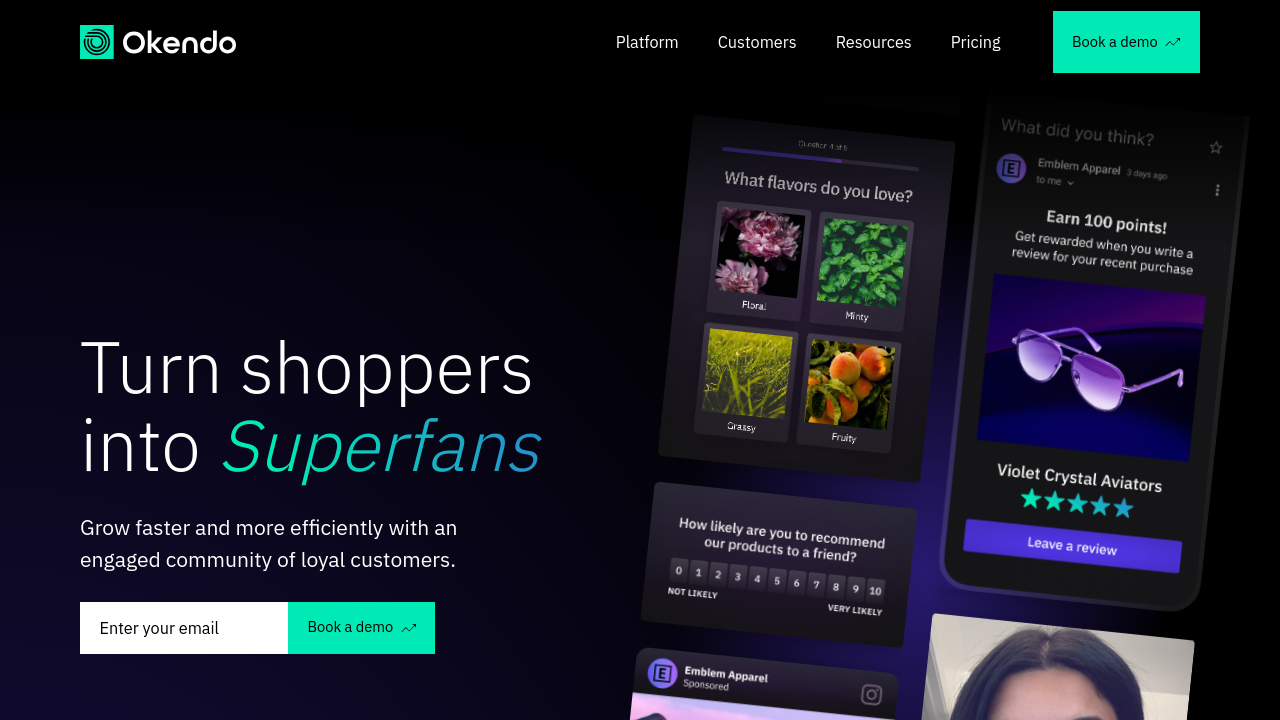Screen dimensions: 1280x720
Task: Click the Okendo logo icon
Action: (97, 42)
